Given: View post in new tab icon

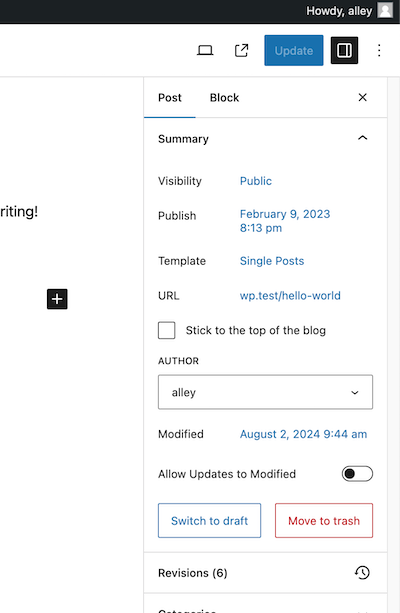Looking at the screenshot, I should [241, 50].
